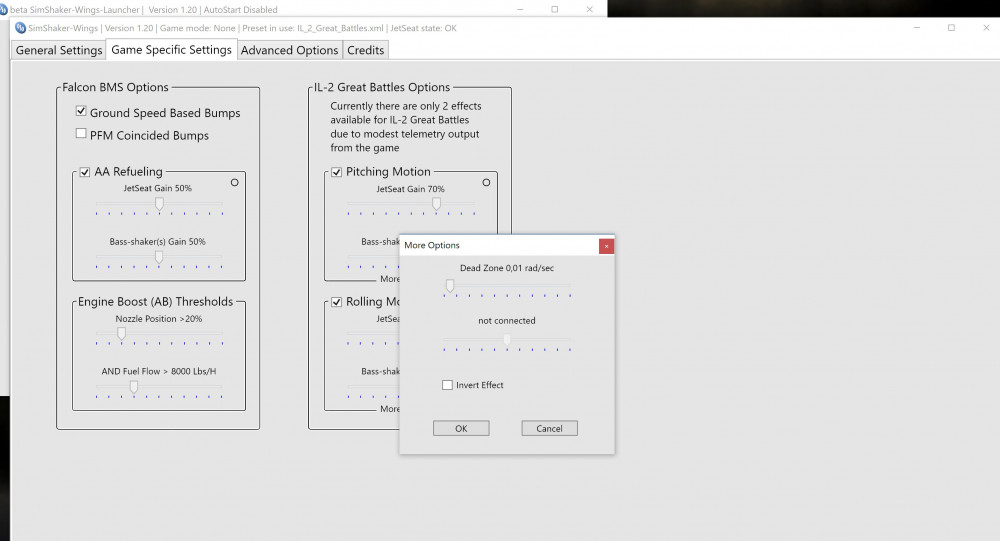
Task: Click OK in More Options dialog
Action: point(461,428)
